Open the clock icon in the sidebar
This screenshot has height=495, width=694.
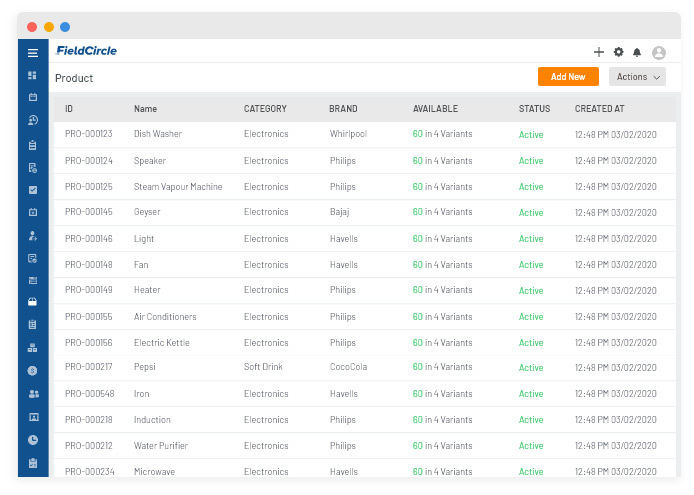33,440
